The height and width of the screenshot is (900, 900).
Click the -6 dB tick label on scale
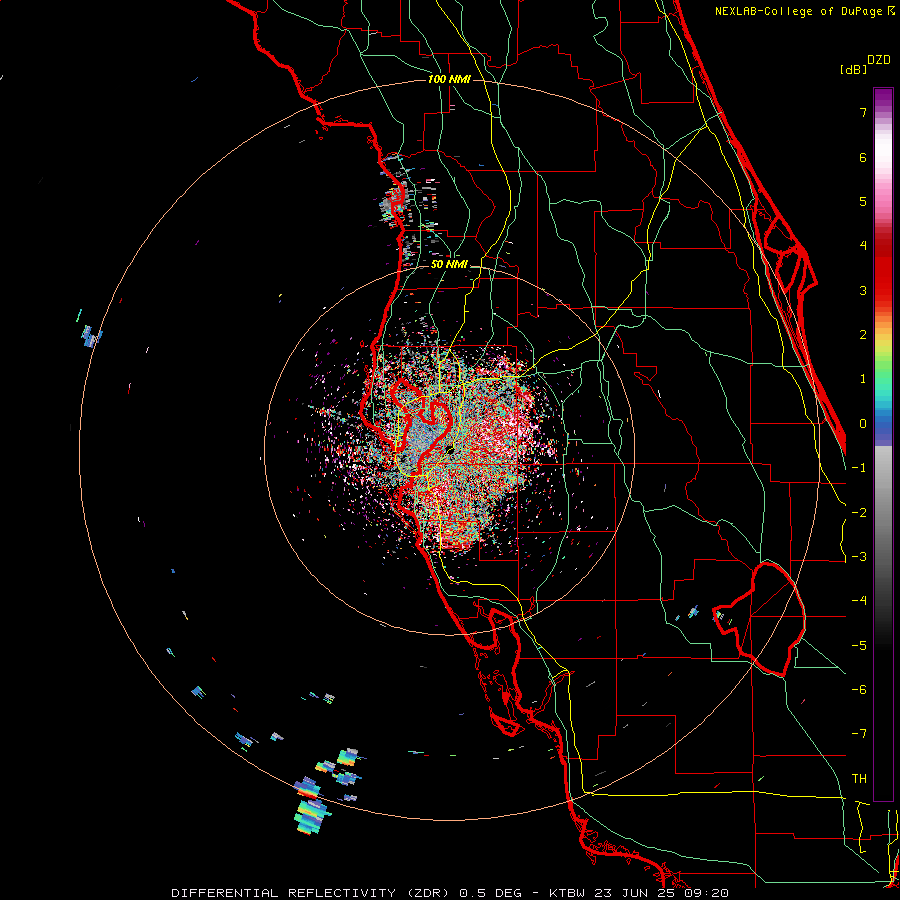(x=859, y=690)
